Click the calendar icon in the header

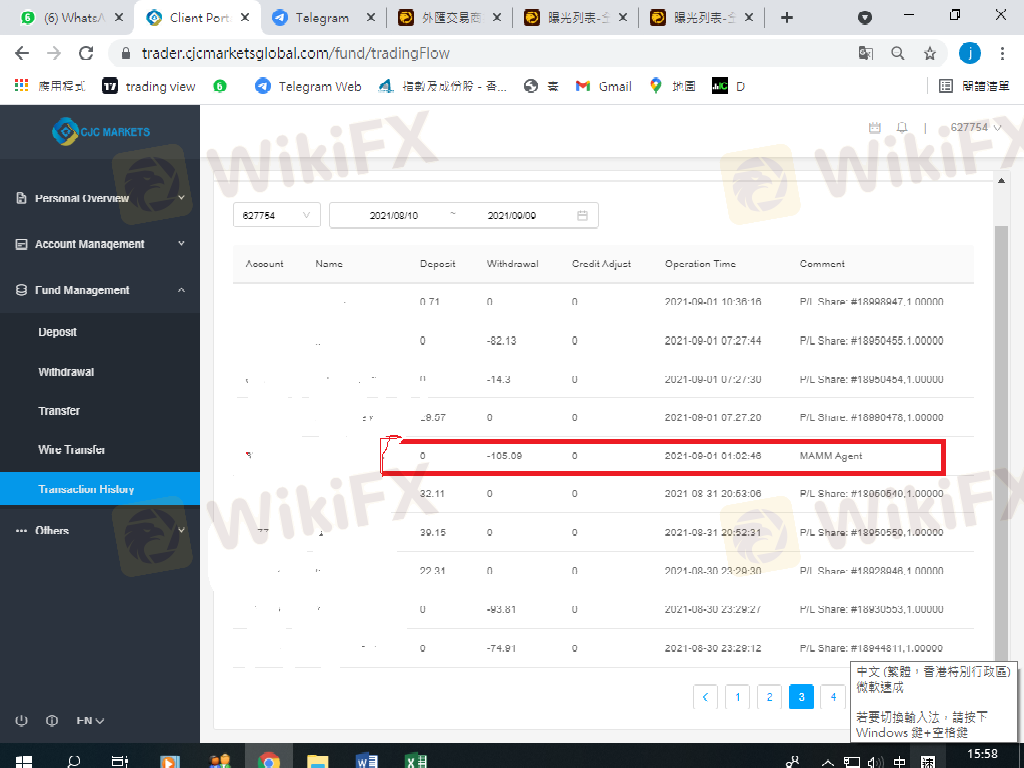875,128
